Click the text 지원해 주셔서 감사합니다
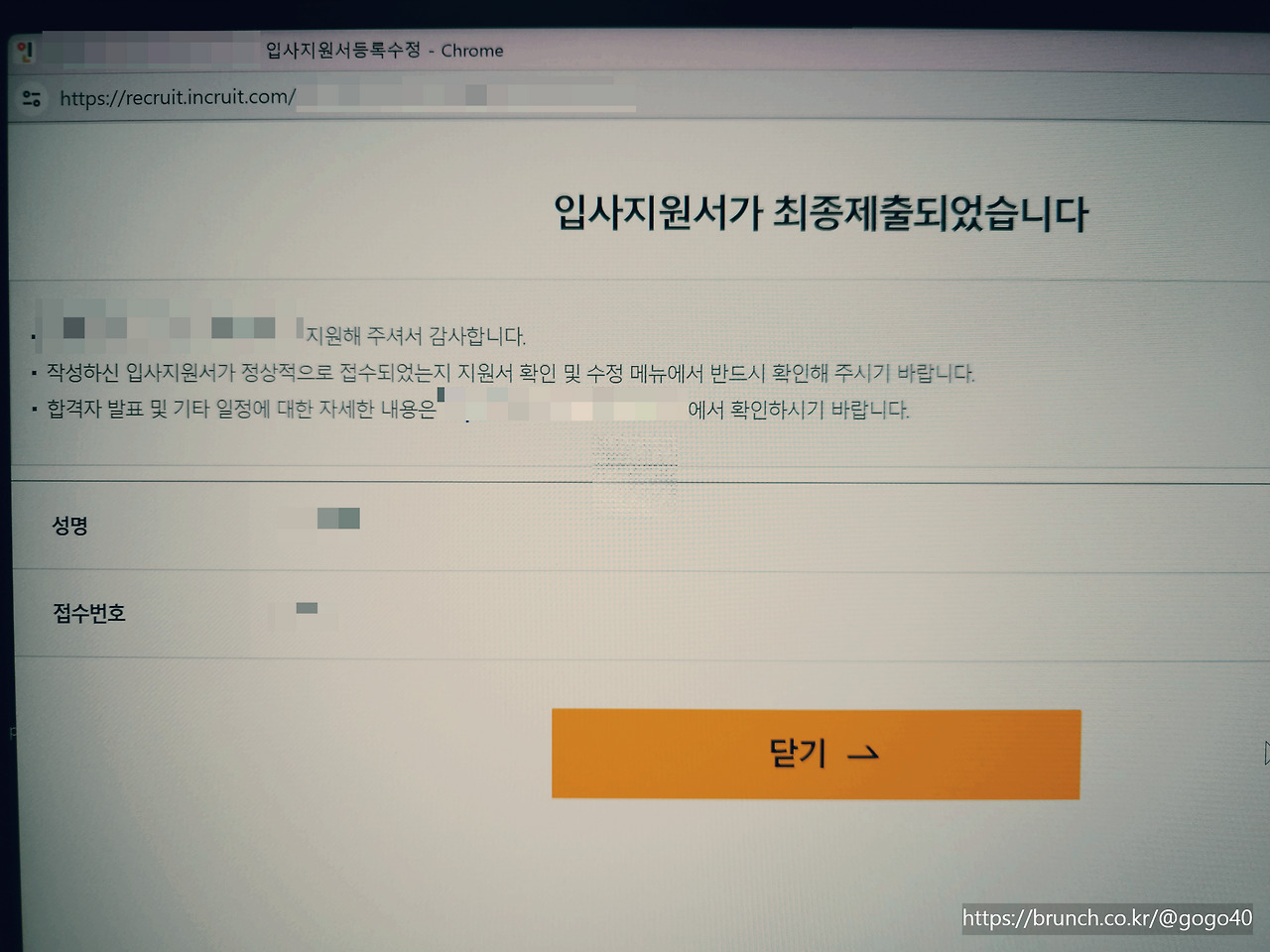 pos(416,336)
